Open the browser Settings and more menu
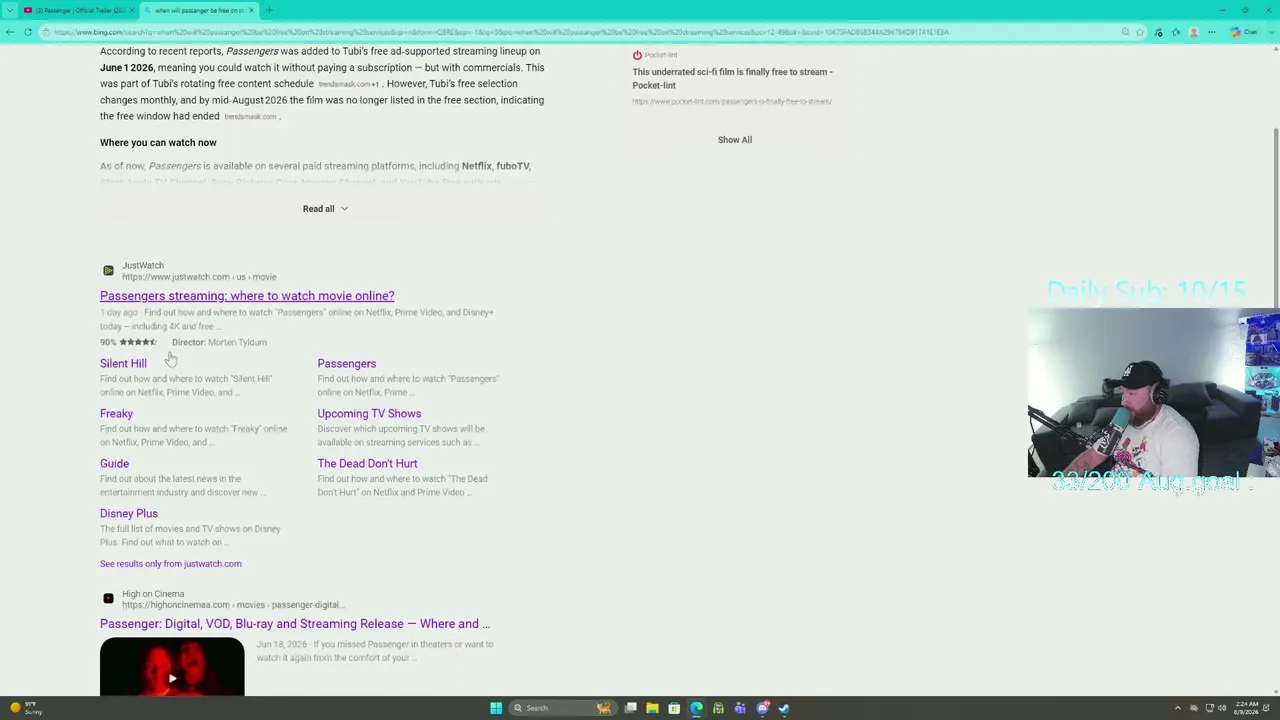Viewport: 1280px width, 720px height. 1211,32
